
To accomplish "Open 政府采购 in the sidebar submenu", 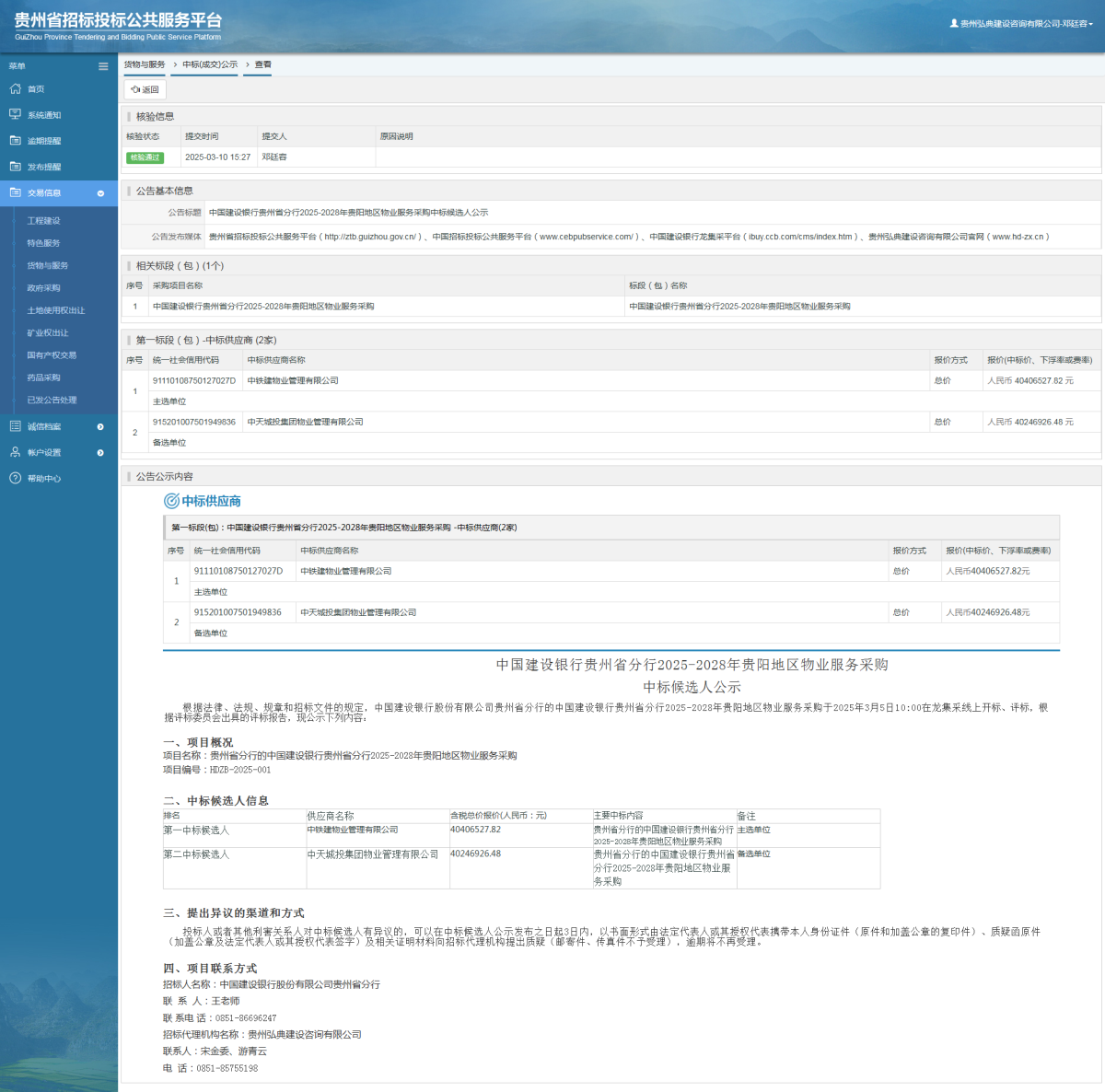I will tap(43, 288).
